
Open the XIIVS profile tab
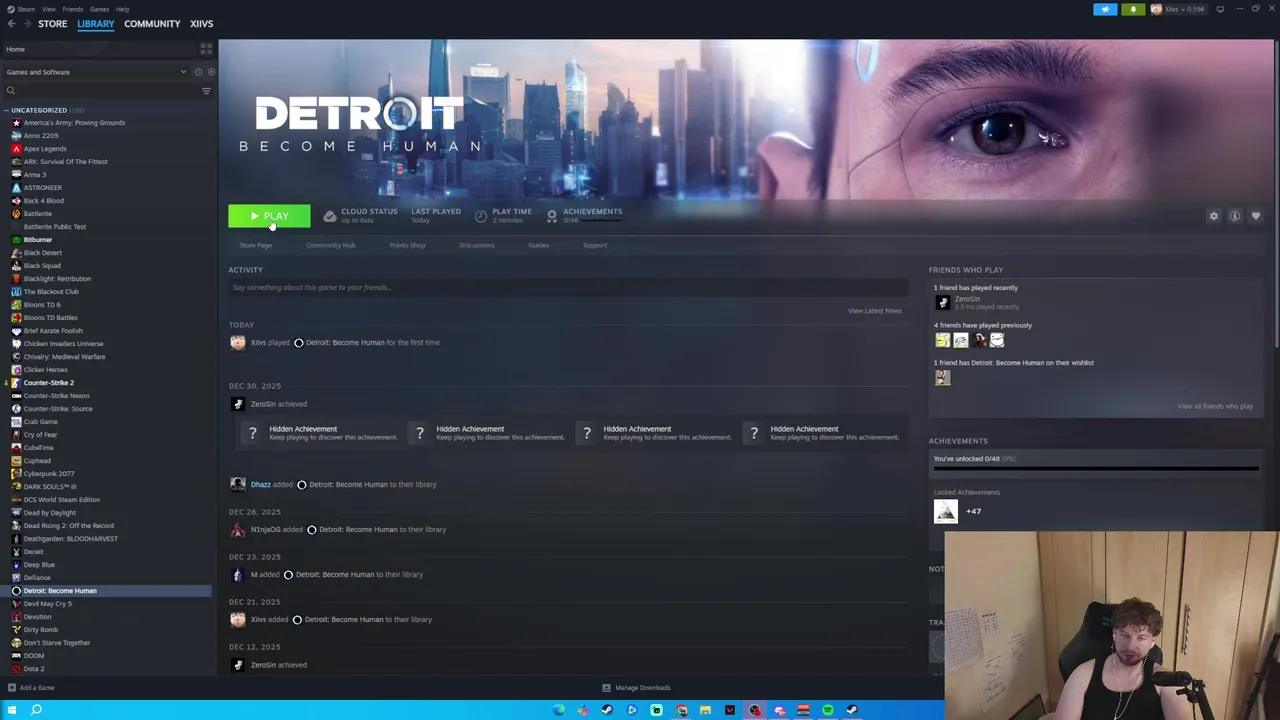pos(201,24)
